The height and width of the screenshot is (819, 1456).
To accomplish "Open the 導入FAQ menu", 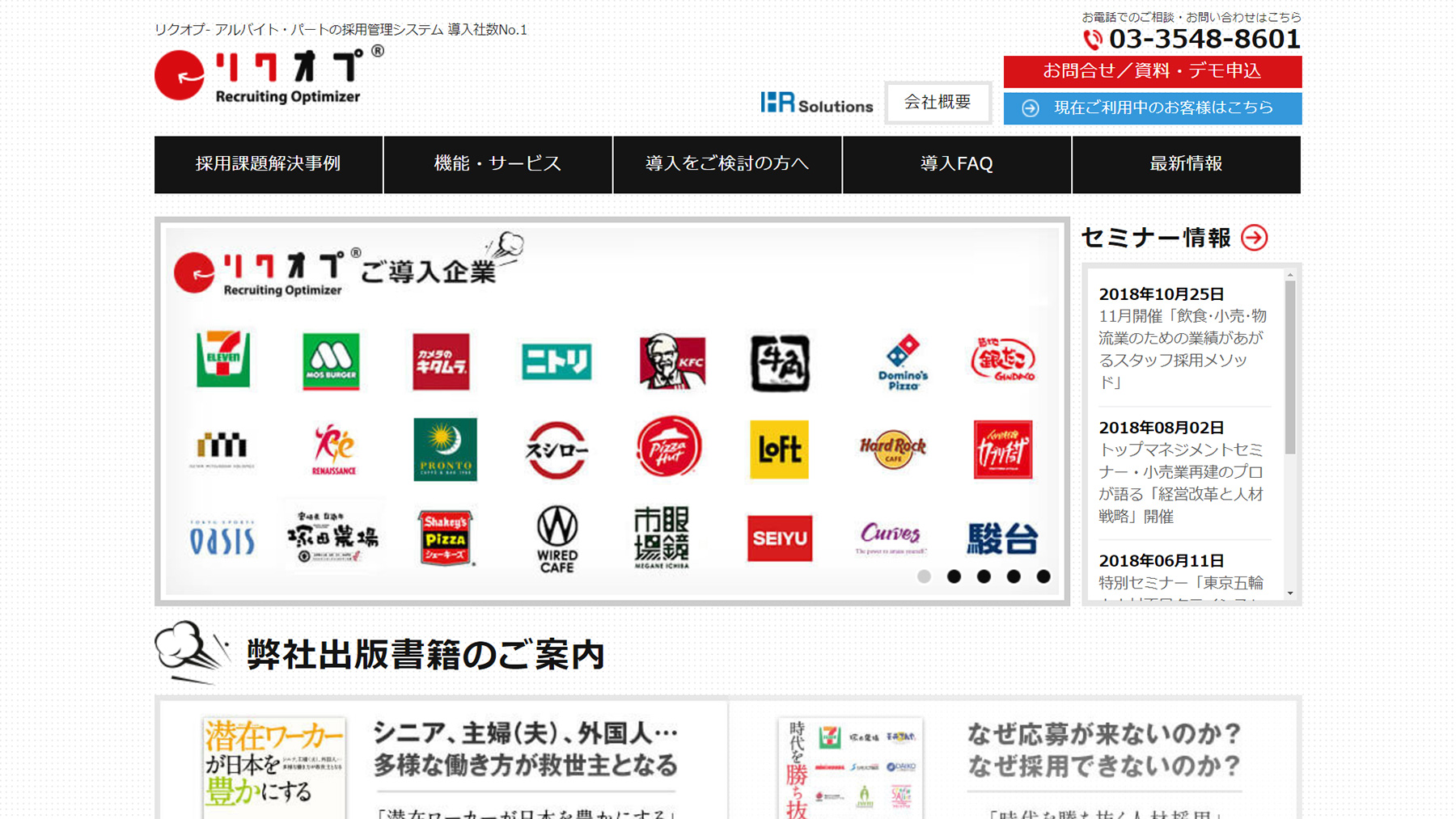I will pos(957,164).
